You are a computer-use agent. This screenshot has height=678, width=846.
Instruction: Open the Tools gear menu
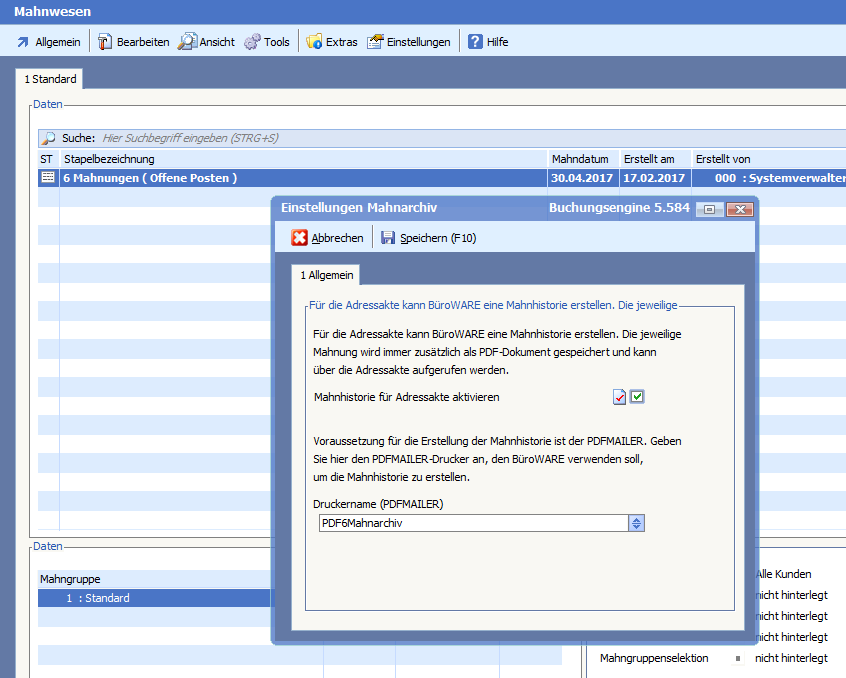click(x=267, y=42)
